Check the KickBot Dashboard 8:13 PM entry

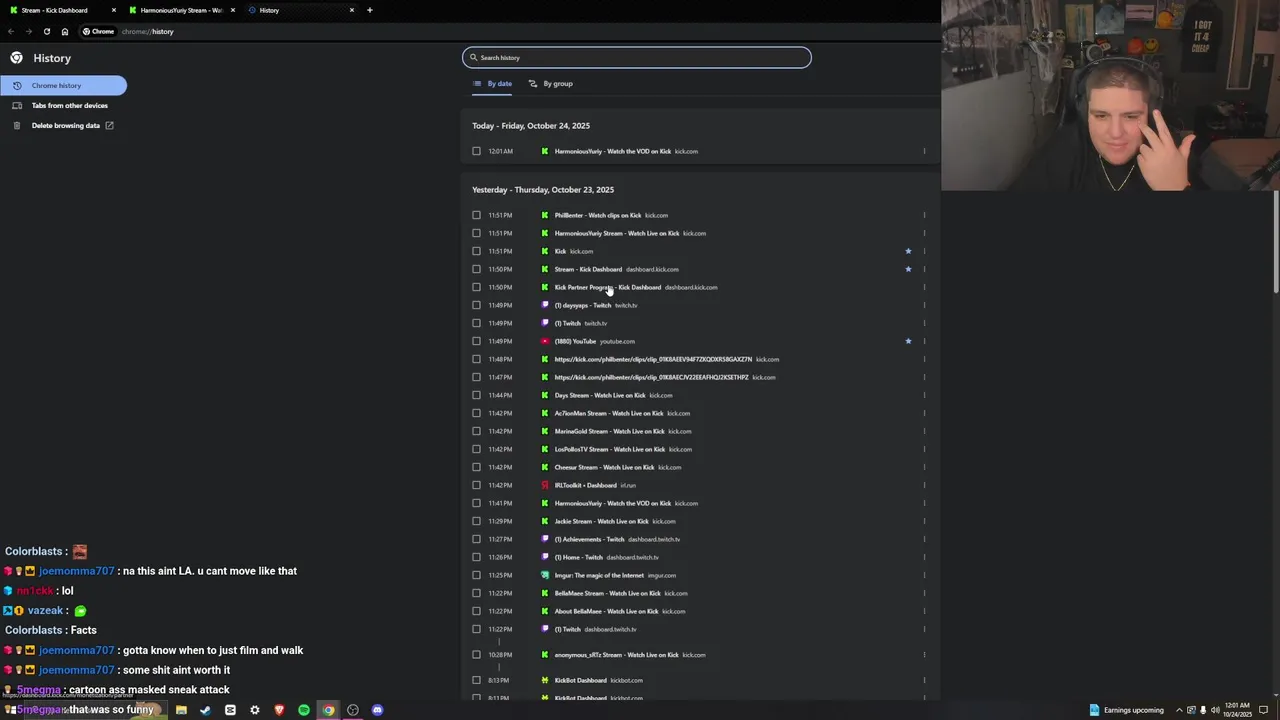click(x=476, y=680)
